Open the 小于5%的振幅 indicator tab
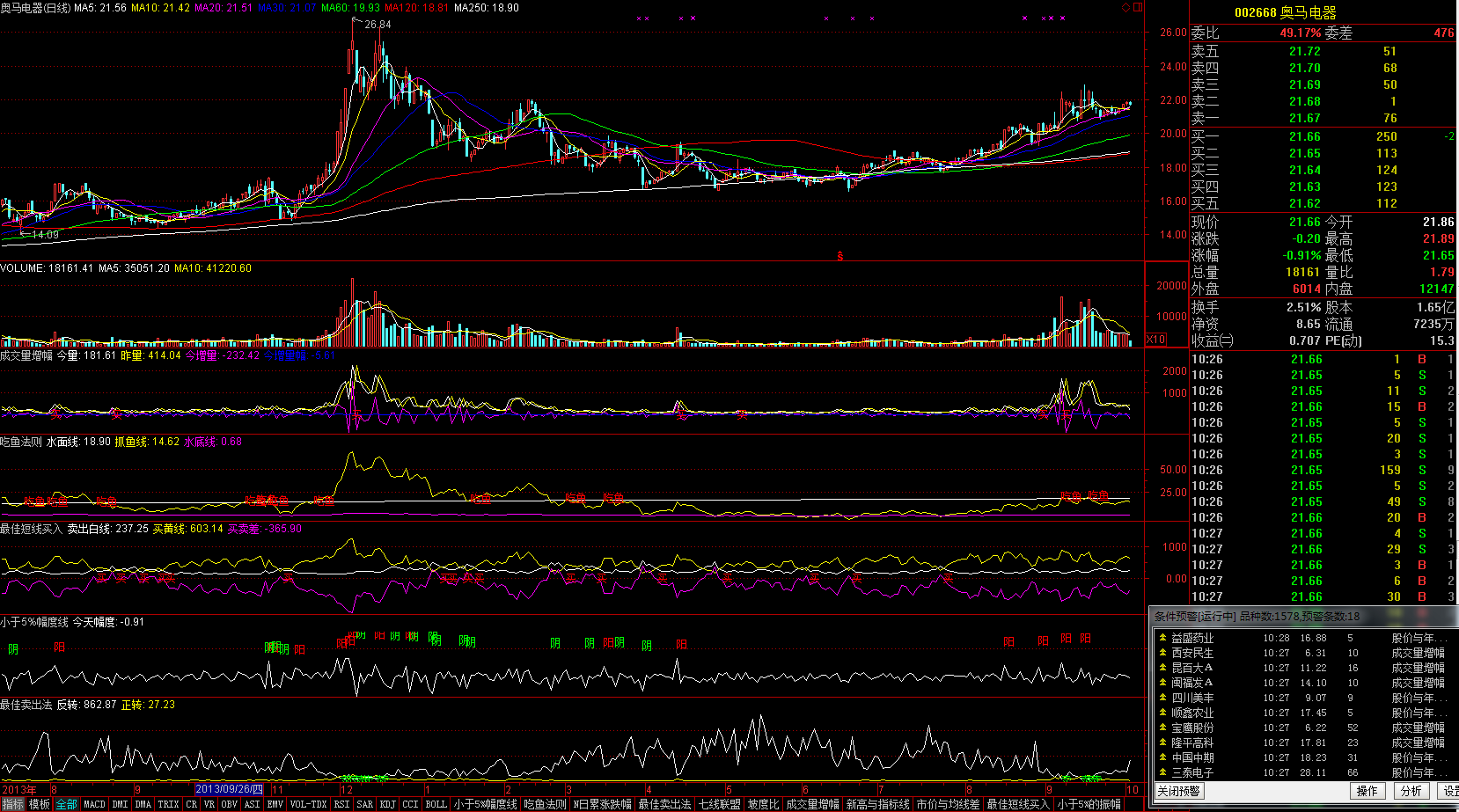Viewport: 1459px width, 812px height. point(1089,804)
